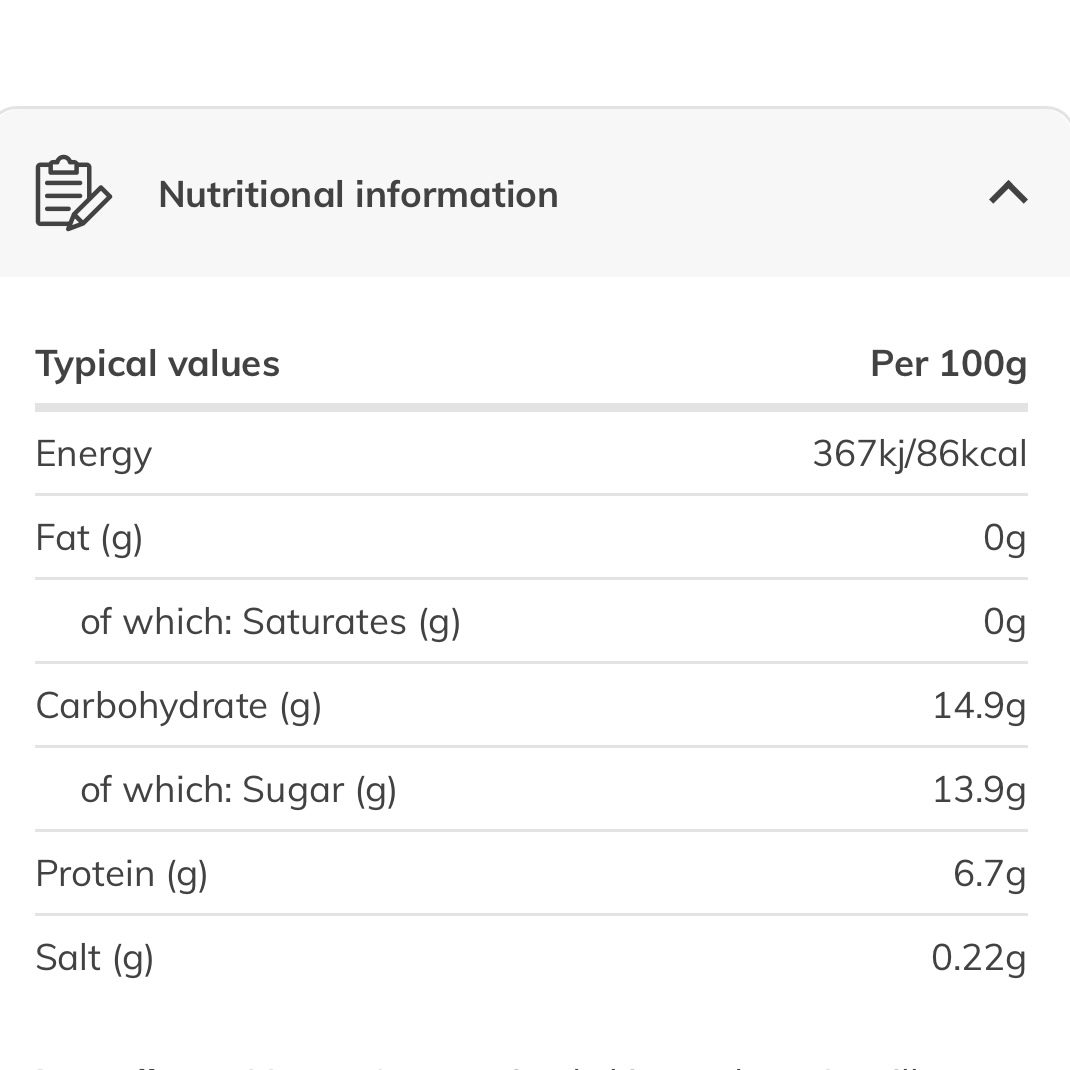Image resolution: width=1070 pixels, height=1070 pixels.
Task: Select the Fat (g) row label
Action: pyautogui.click(x=89, y=538)
